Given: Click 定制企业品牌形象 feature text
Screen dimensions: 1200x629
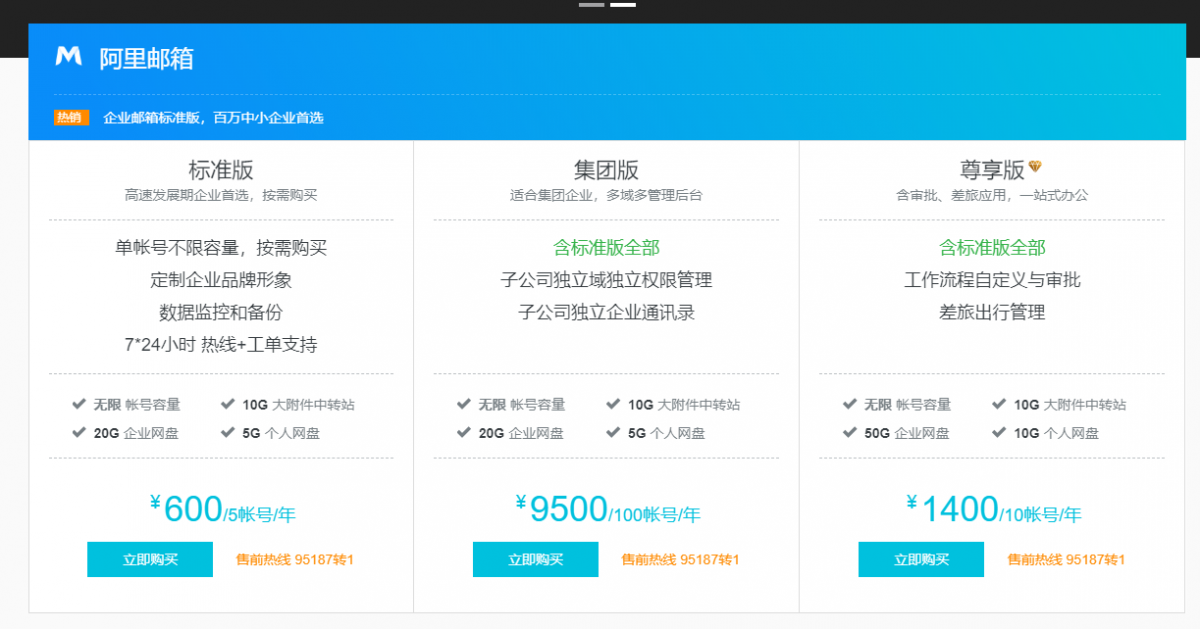Looking at the screenshot, I should point(221,280).
